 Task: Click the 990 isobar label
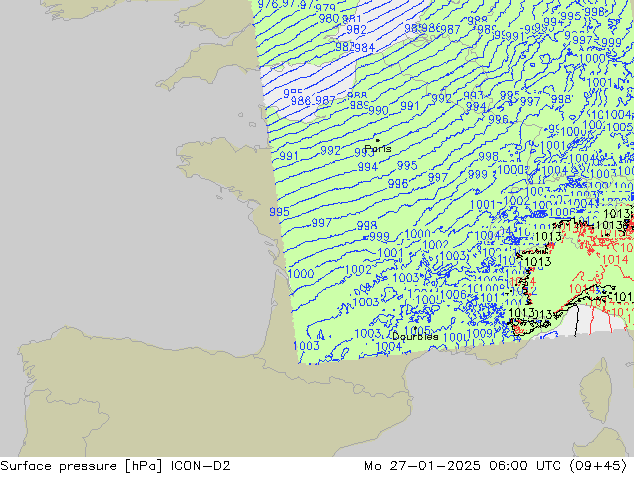[x=378, y=110]
